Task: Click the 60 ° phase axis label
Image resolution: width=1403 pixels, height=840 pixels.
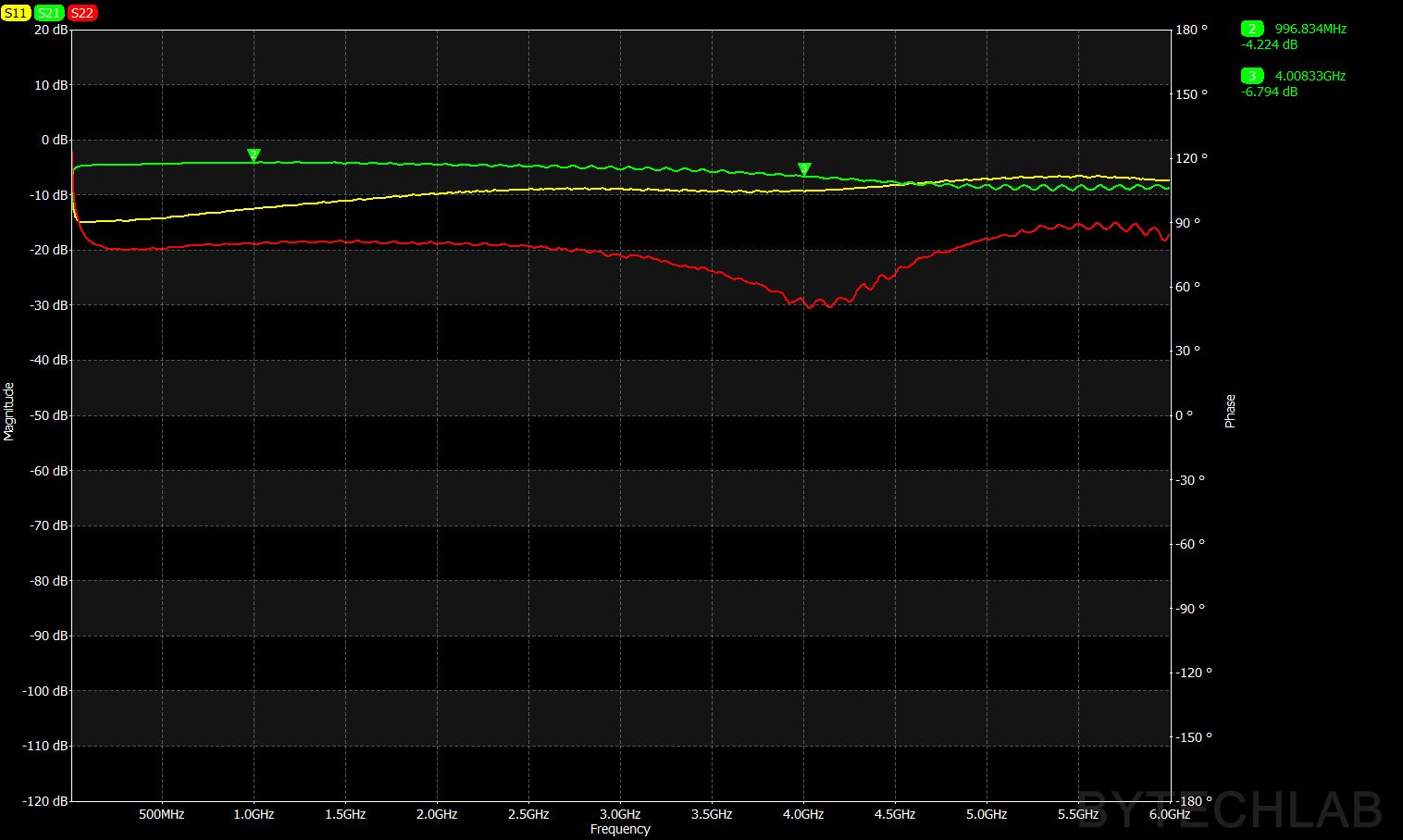Action: coord(1188,287)
